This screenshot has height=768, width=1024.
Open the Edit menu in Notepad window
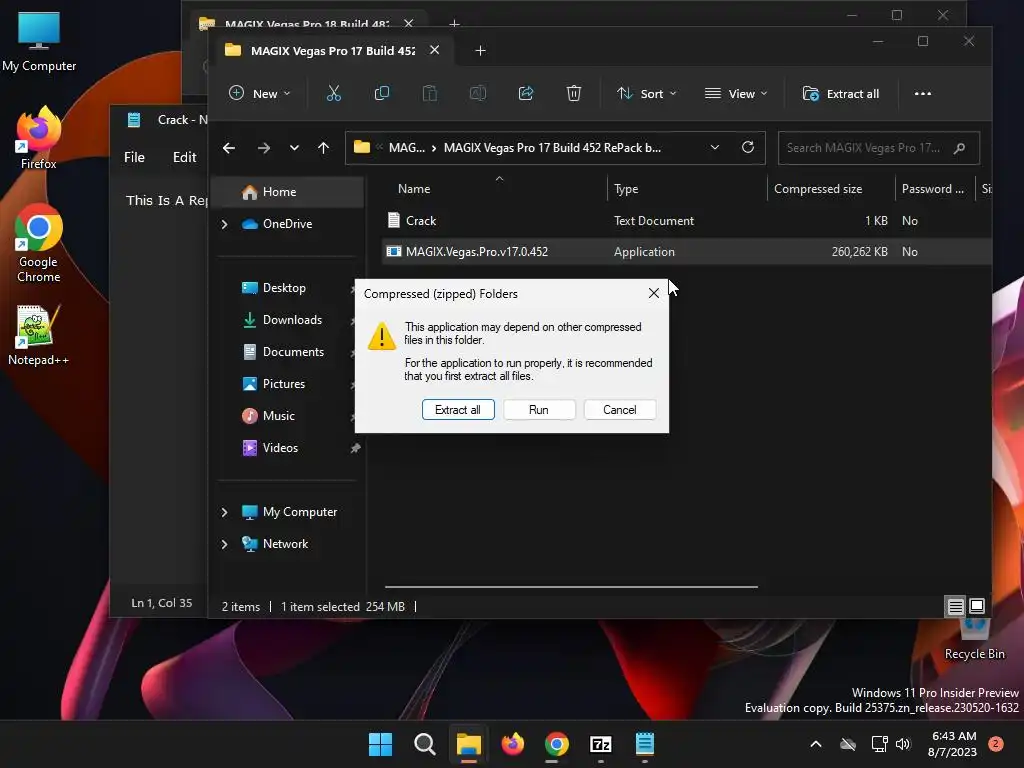[184, 157]
